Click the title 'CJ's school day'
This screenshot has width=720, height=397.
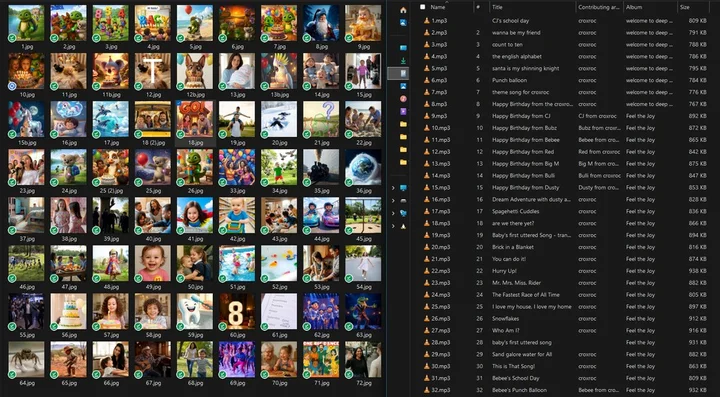pos(510,21)
